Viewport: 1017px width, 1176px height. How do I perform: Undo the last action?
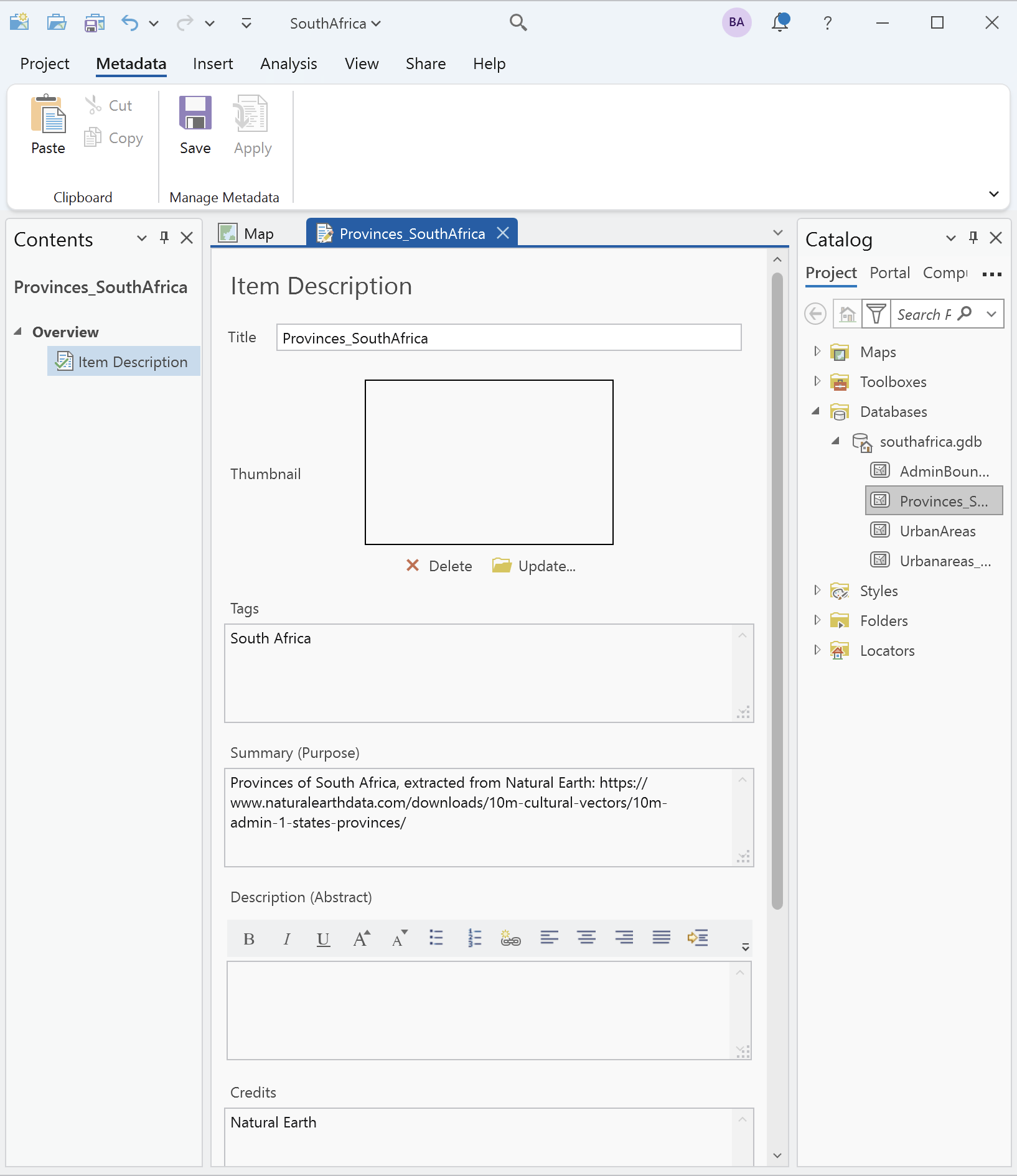click(129, 23)
